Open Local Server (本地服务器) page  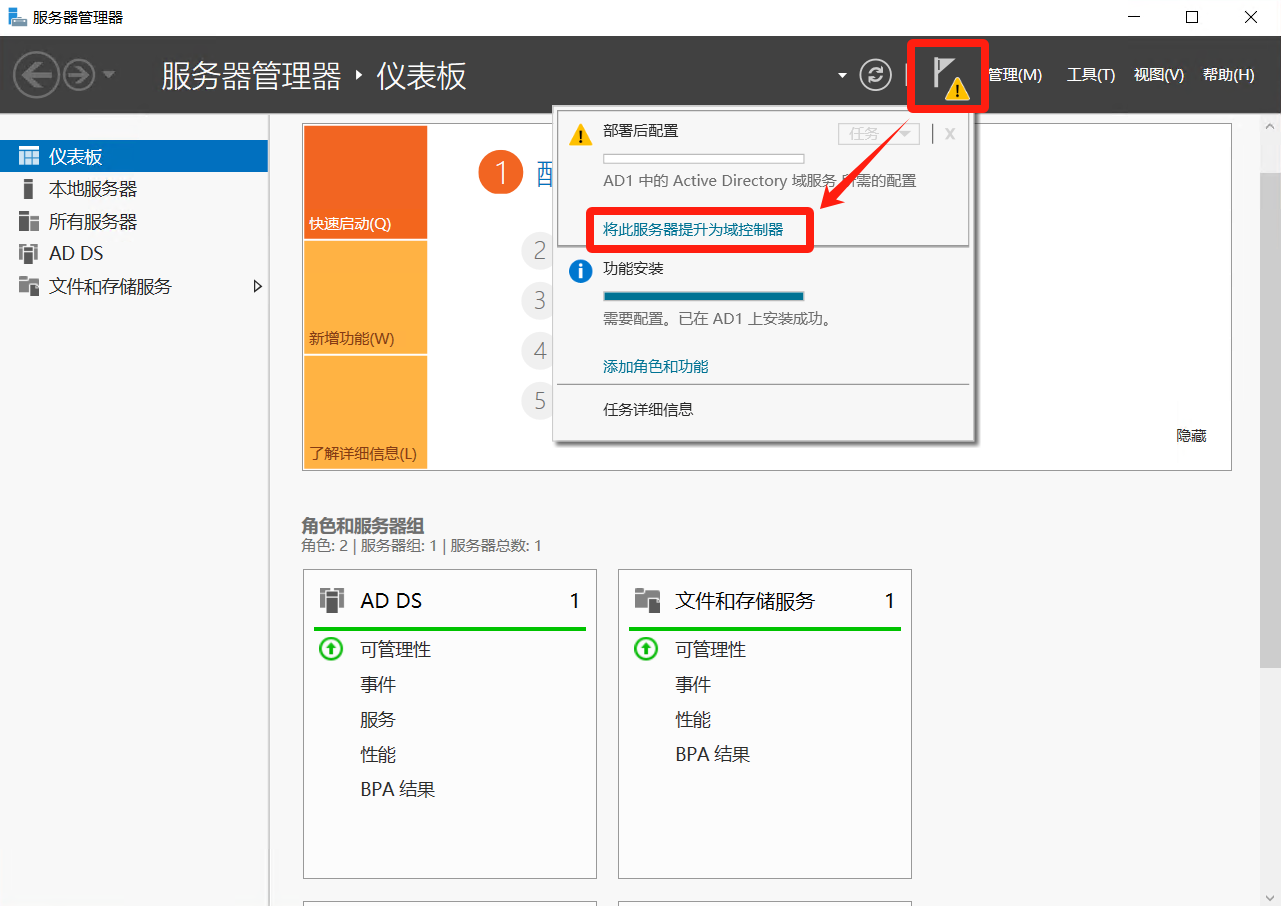pos(92,189)
